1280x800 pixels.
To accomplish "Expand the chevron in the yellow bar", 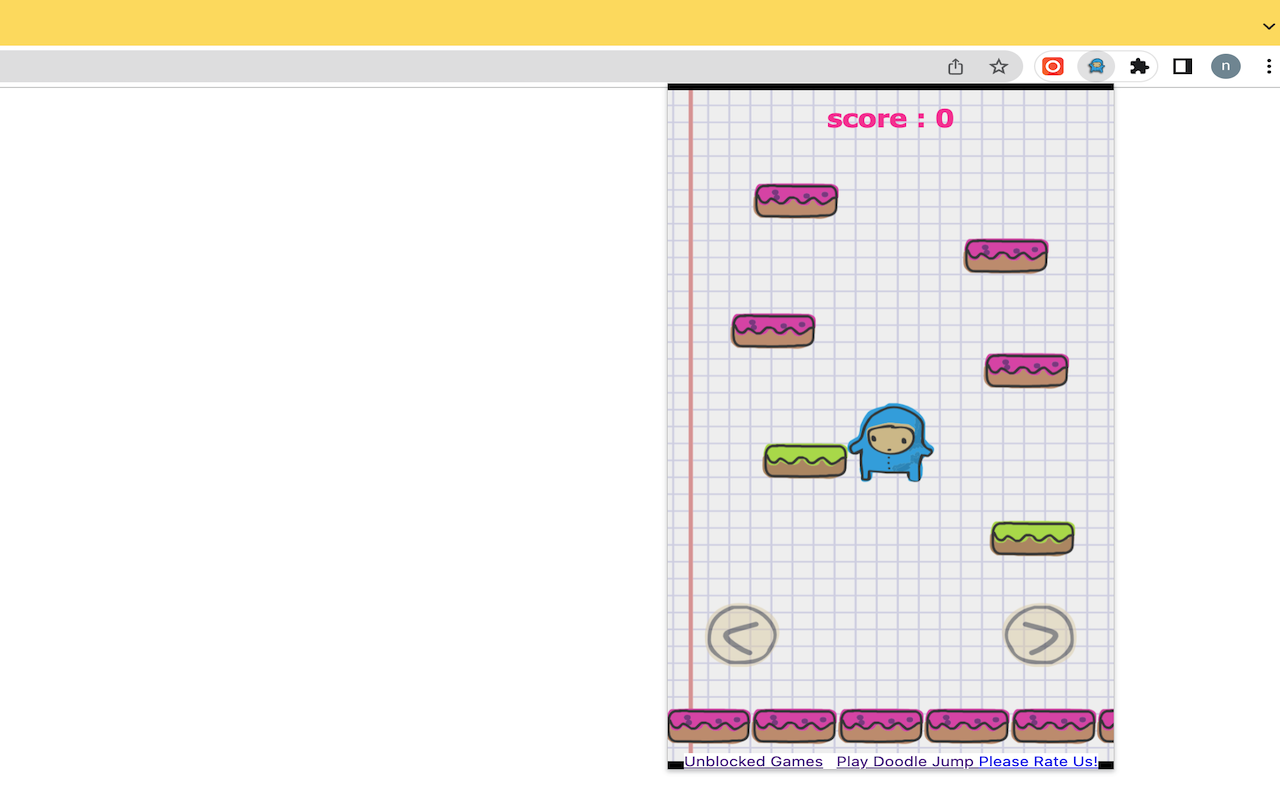I will point(1269,26).
